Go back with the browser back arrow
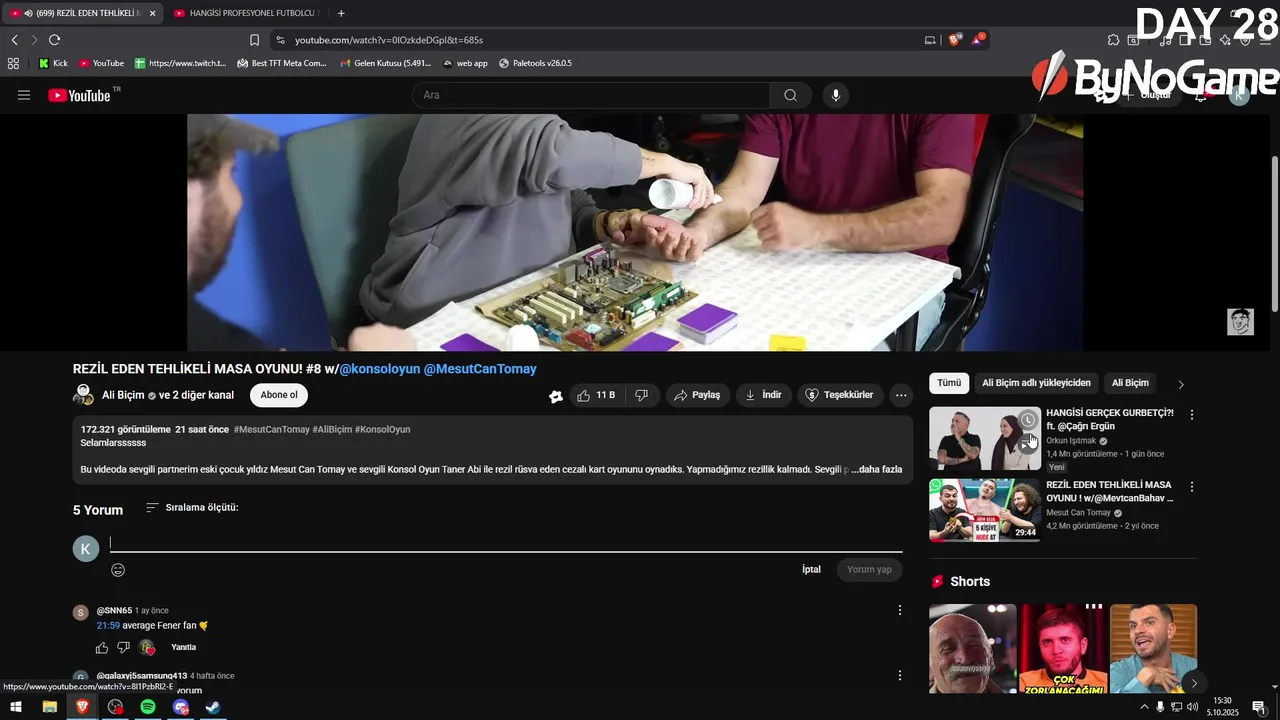 point(14,40)
